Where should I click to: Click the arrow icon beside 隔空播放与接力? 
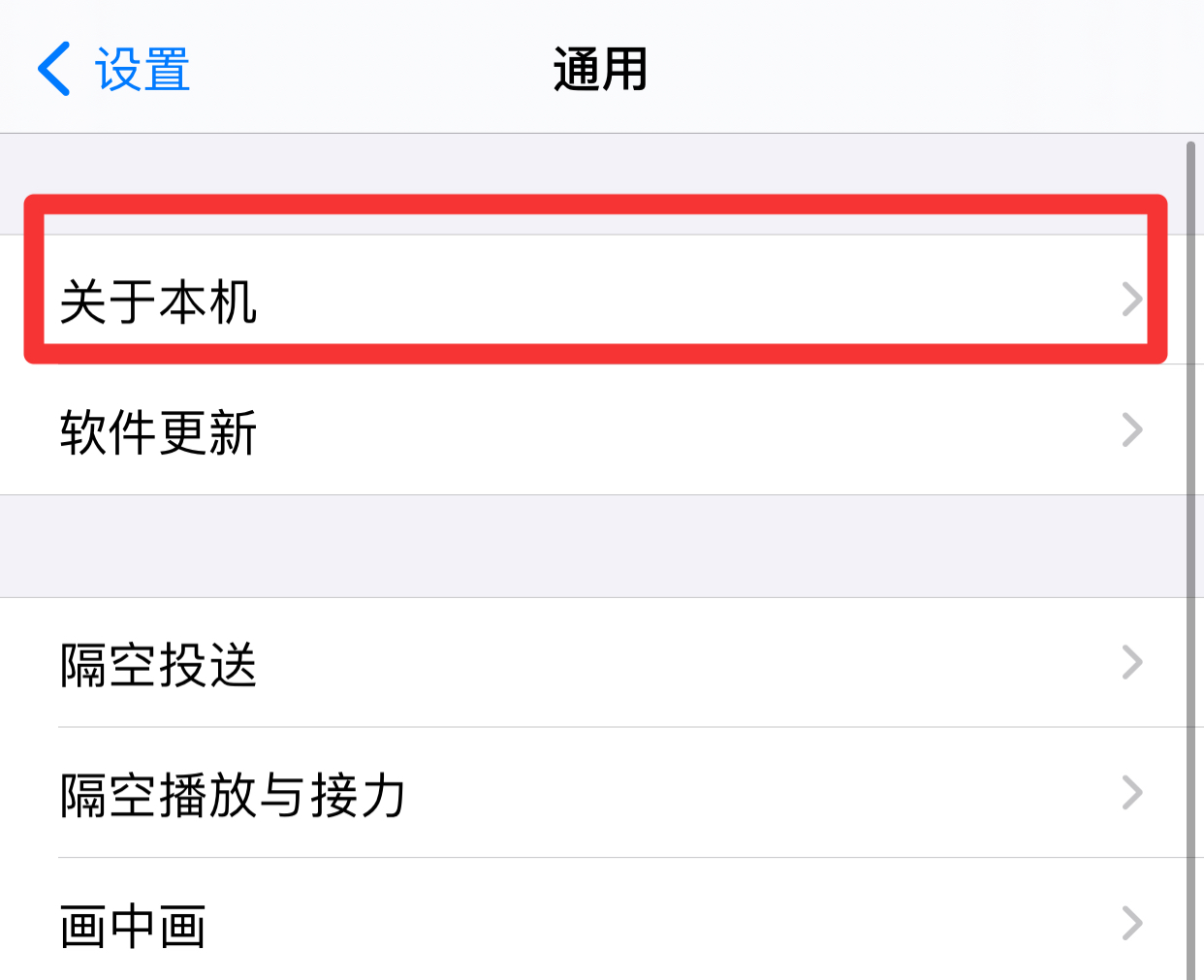click(1132, 793)
